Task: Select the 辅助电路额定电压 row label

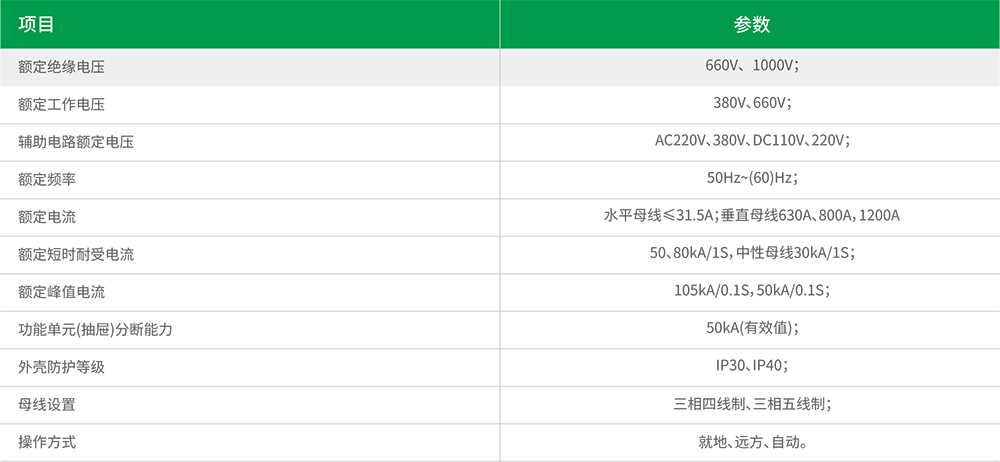Action: 76,142
